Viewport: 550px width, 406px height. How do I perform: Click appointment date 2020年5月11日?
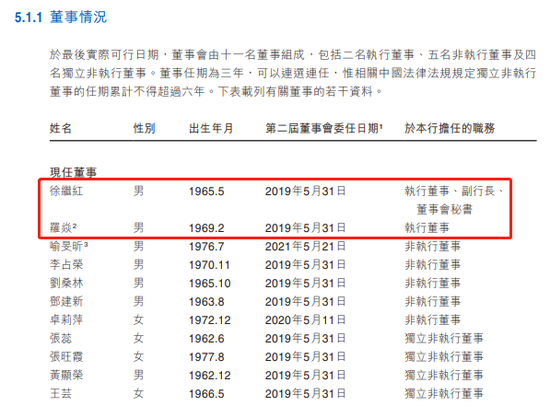click(306, 320)
